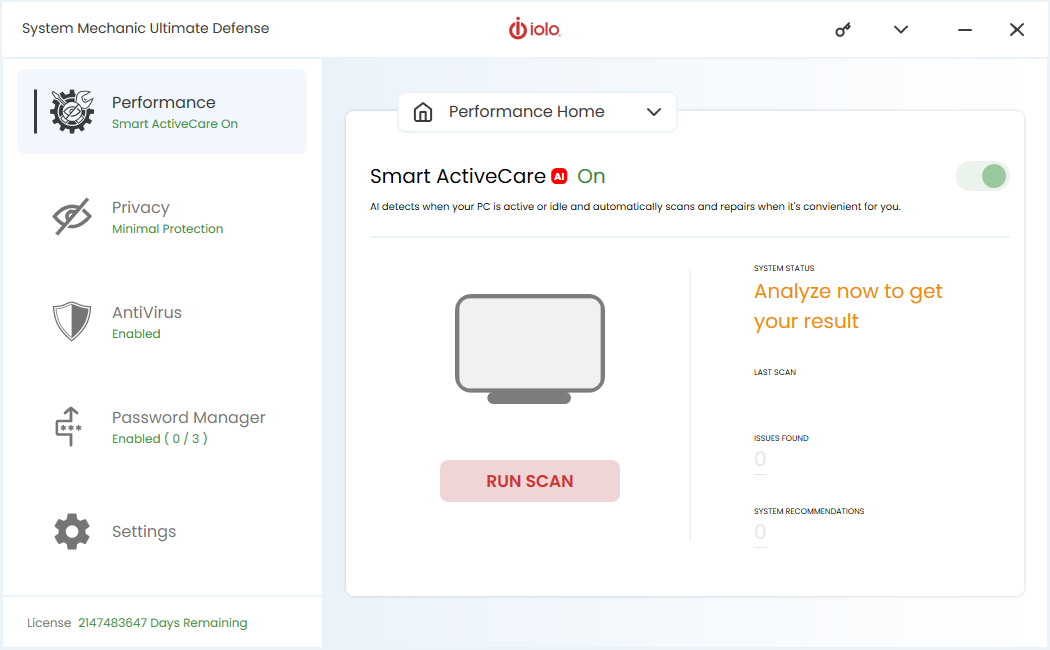
Task: Click the Password Manager asterisk icon
Action: (x=69, y=426)
